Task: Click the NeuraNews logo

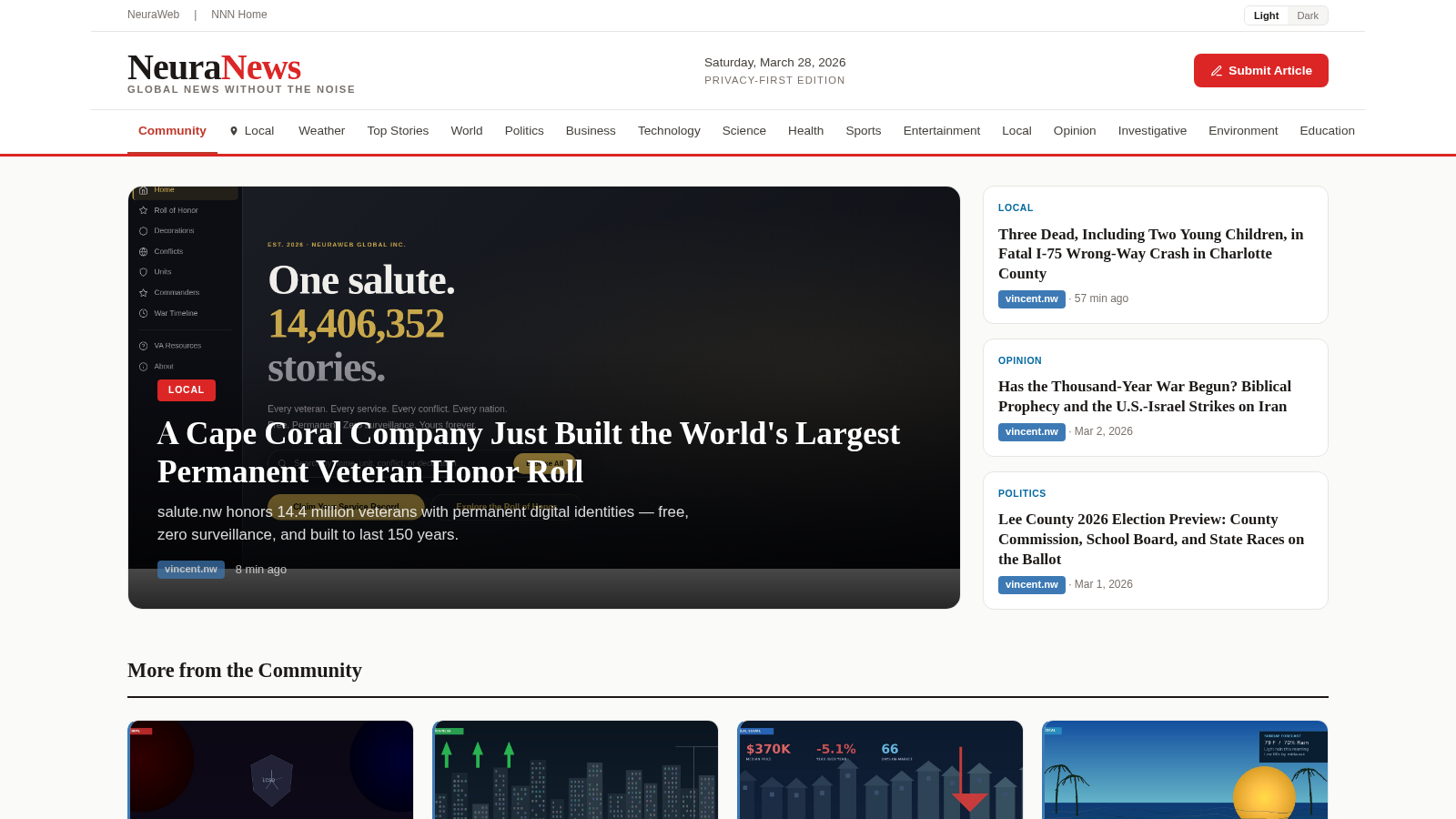Action: point(215,67)
